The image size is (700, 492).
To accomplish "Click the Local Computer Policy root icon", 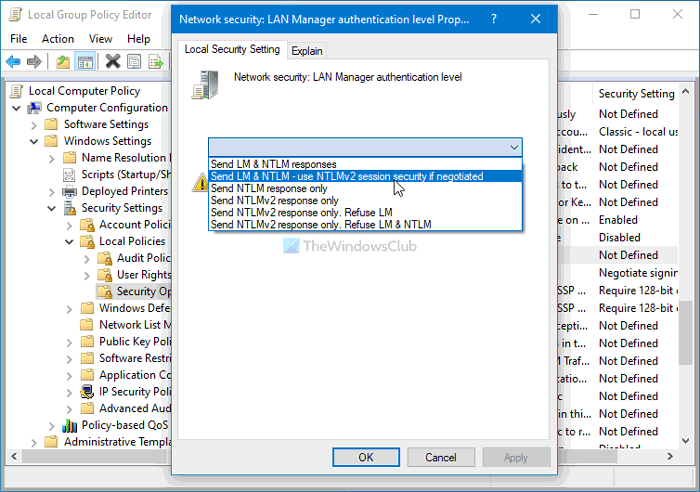I will point(17,91).
